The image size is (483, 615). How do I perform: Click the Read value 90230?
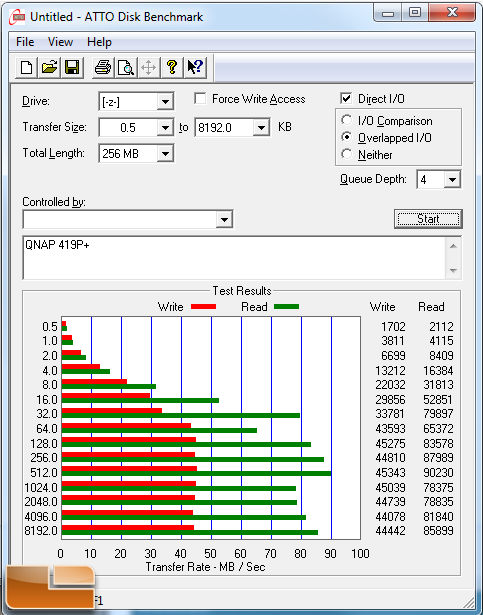point(438,473)
